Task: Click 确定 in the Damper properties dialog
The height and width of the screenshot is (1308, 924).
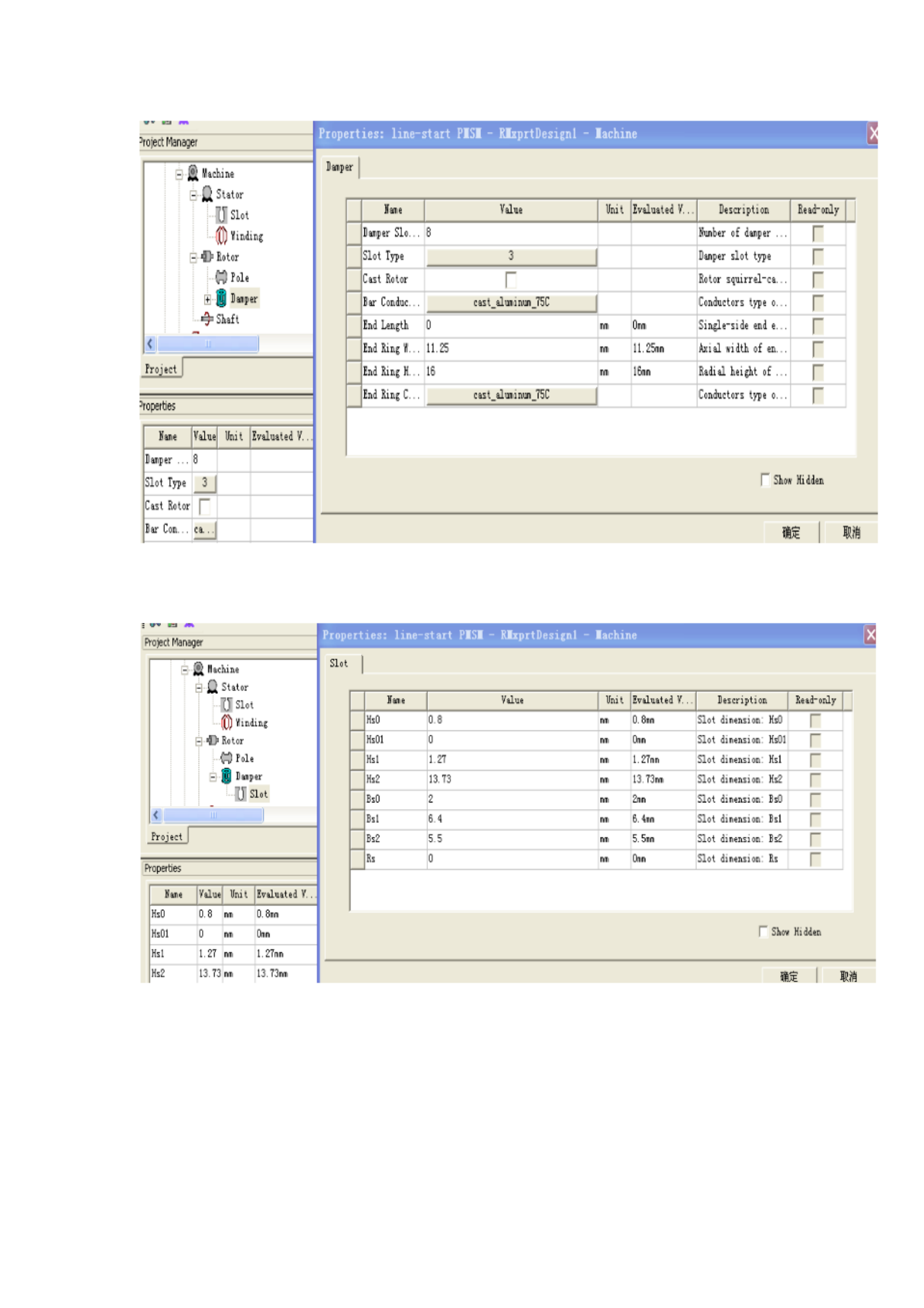Action: [x=791, y=532]
